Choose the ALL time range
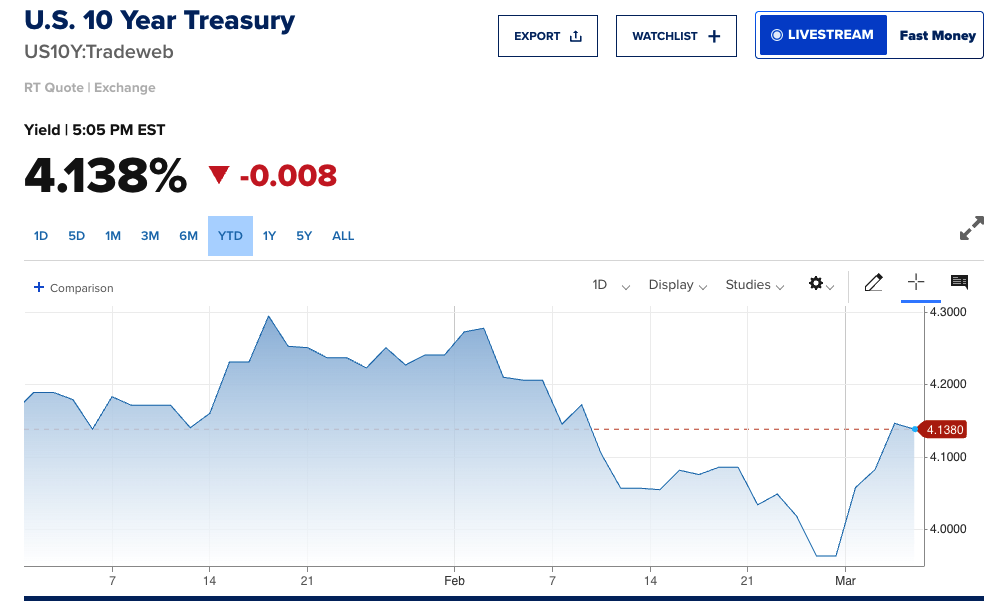The width and height of the screenshot is (986, 601). (x=343, y=236)
